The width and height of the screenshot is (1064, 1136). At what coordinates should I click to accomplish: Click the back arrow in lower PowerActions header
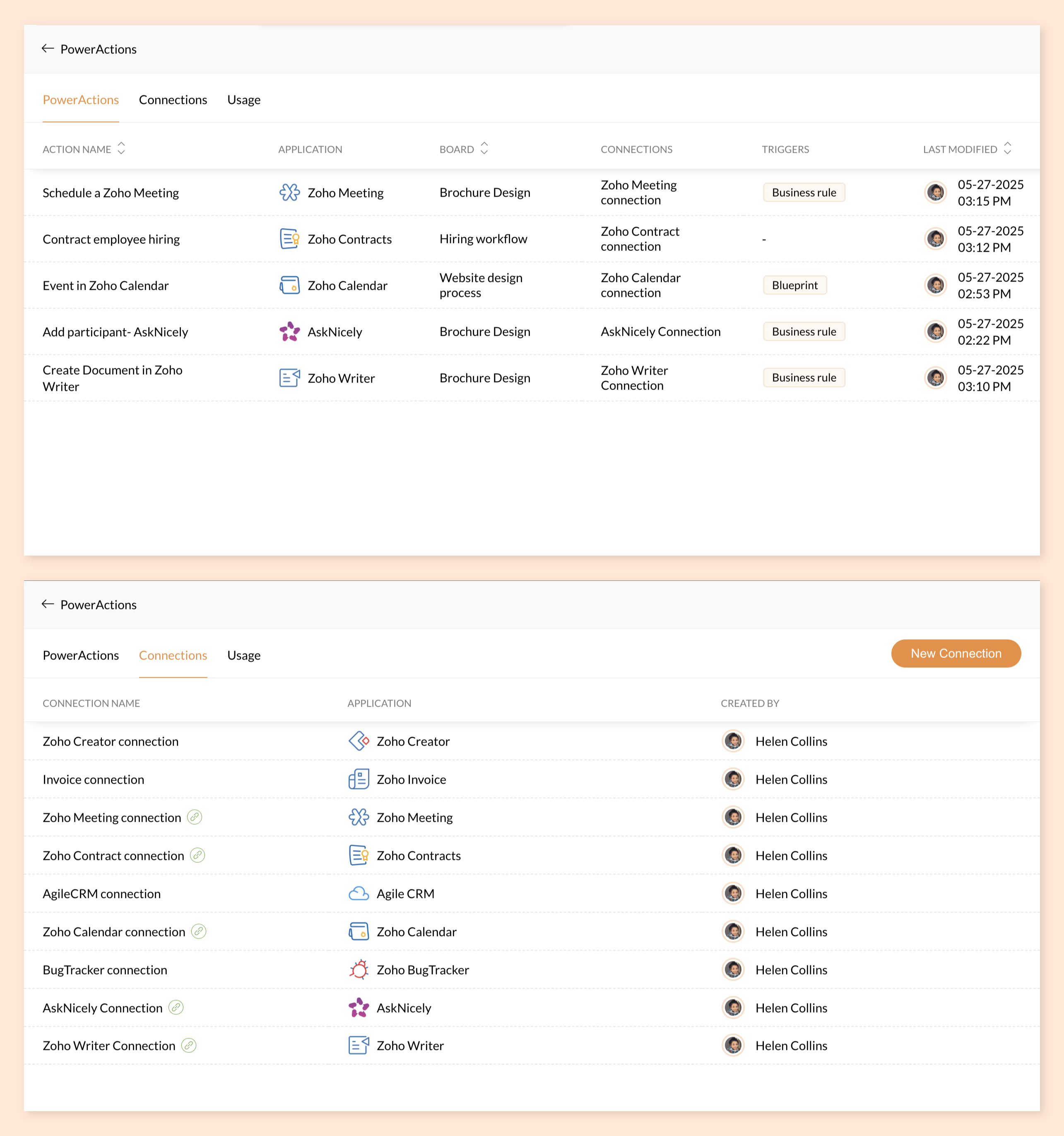(x=48, y=604)
